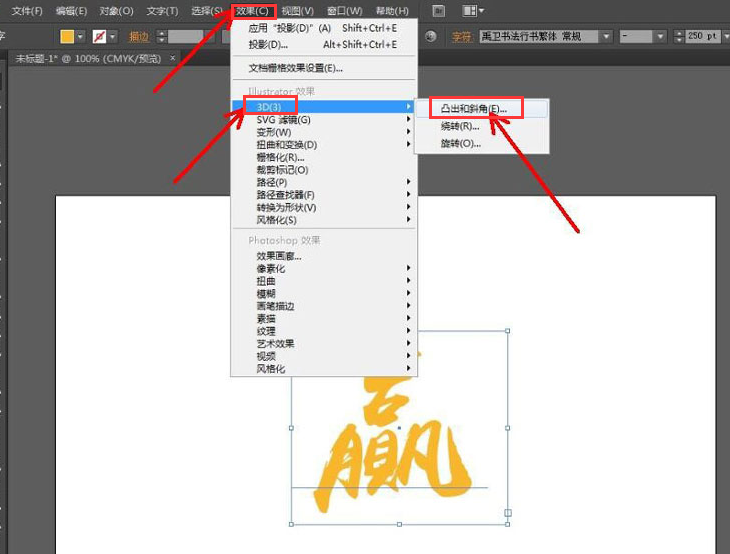Choose 裁剪标记(O) effect
730x554 pixels.
pyautogui.click(x=324, y=170)
